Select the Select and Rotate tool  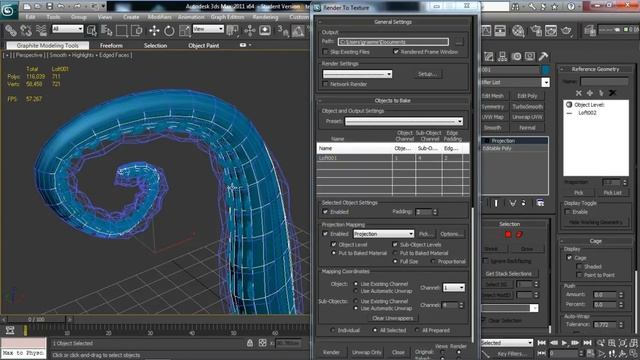[x=169, y=31]
